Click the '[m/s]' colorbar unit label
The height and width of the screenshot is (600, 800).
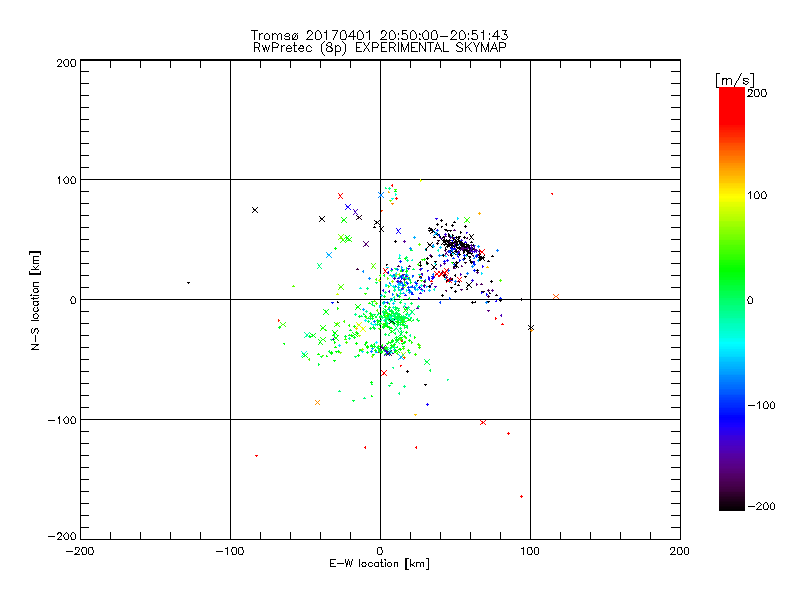(735, 80)
